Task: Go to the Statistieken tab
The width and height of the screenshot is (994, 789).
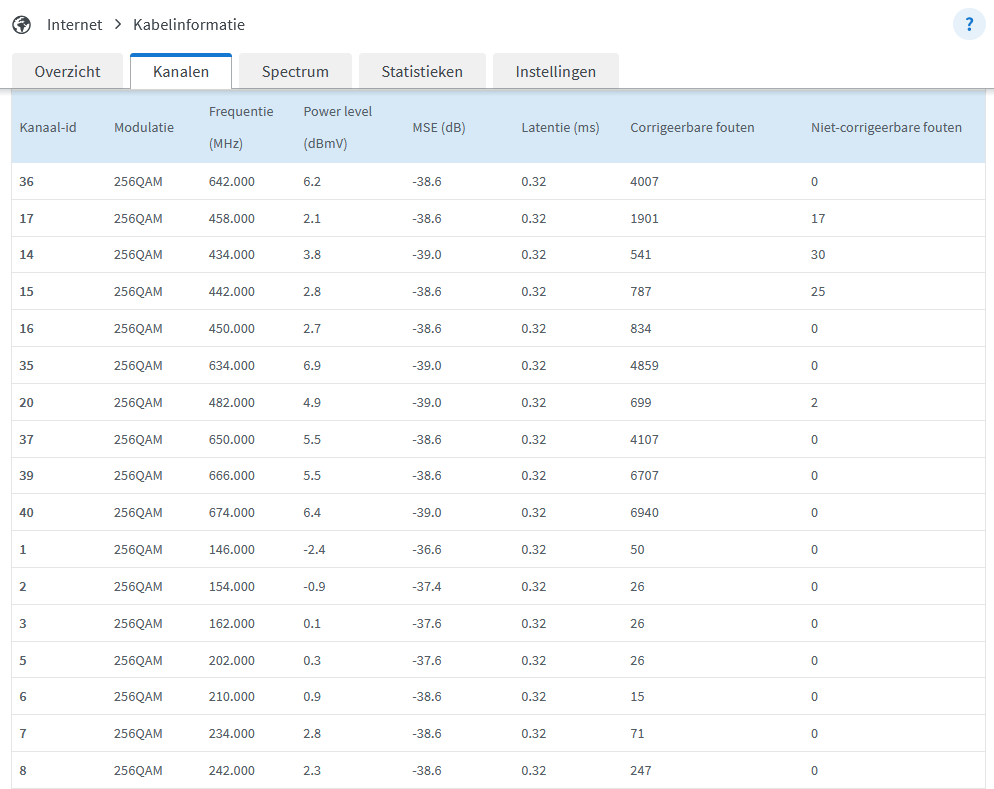Action: [x=422, y=72]
